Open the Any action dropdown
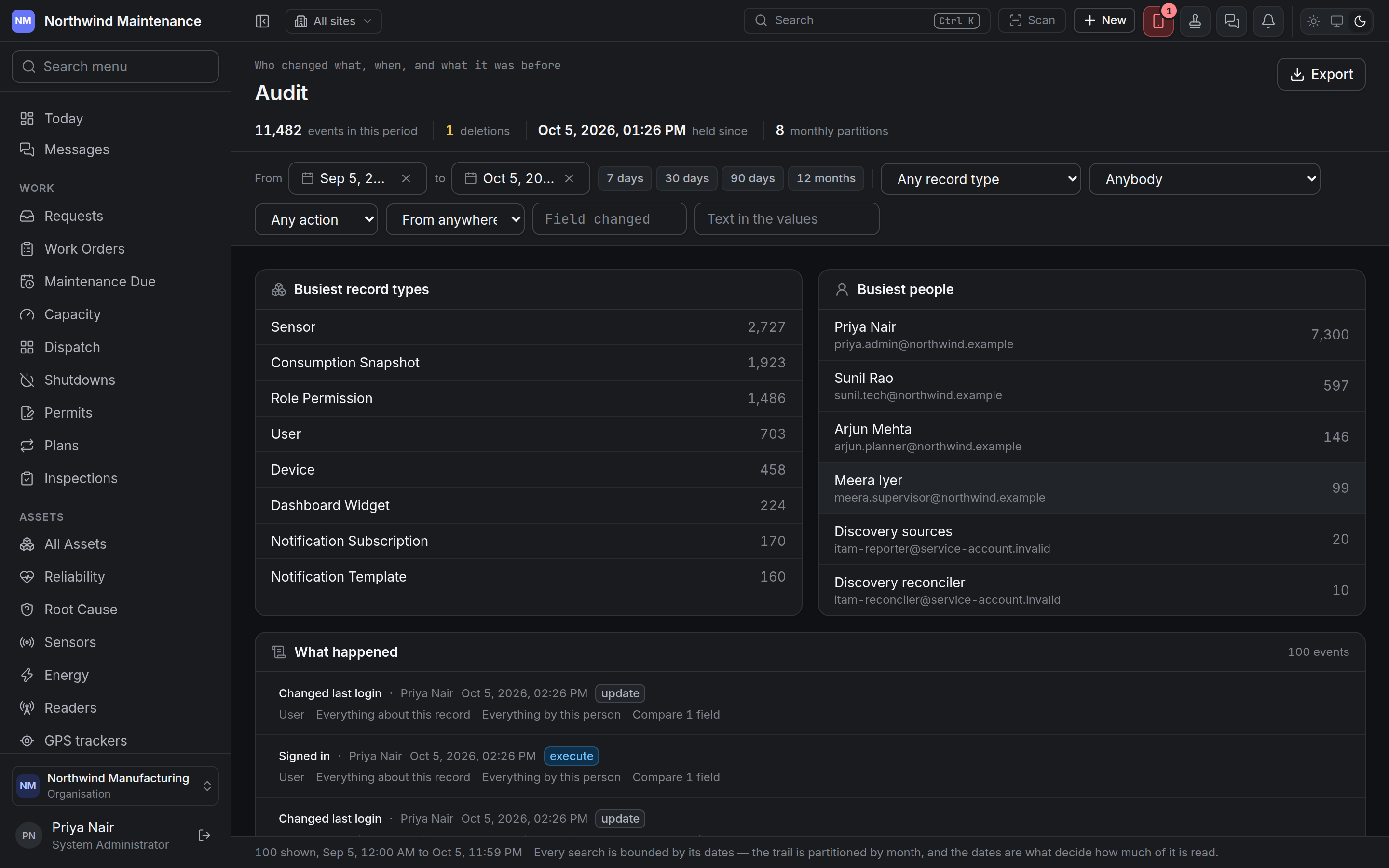The width and height of the screenshot is (1389, 868). coord(316,219)
